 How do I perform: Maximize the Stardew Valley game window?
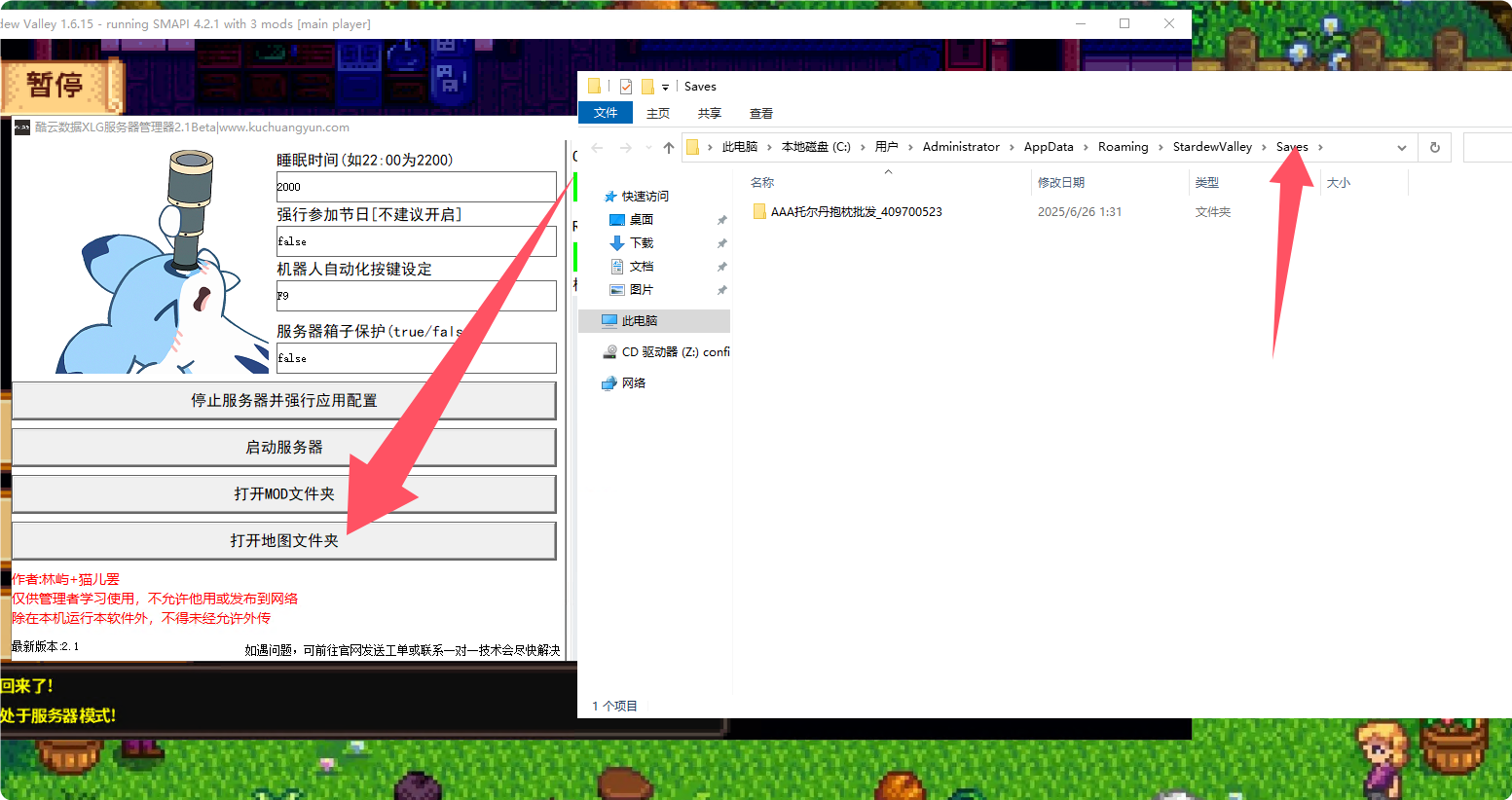tap(1125, 23)
